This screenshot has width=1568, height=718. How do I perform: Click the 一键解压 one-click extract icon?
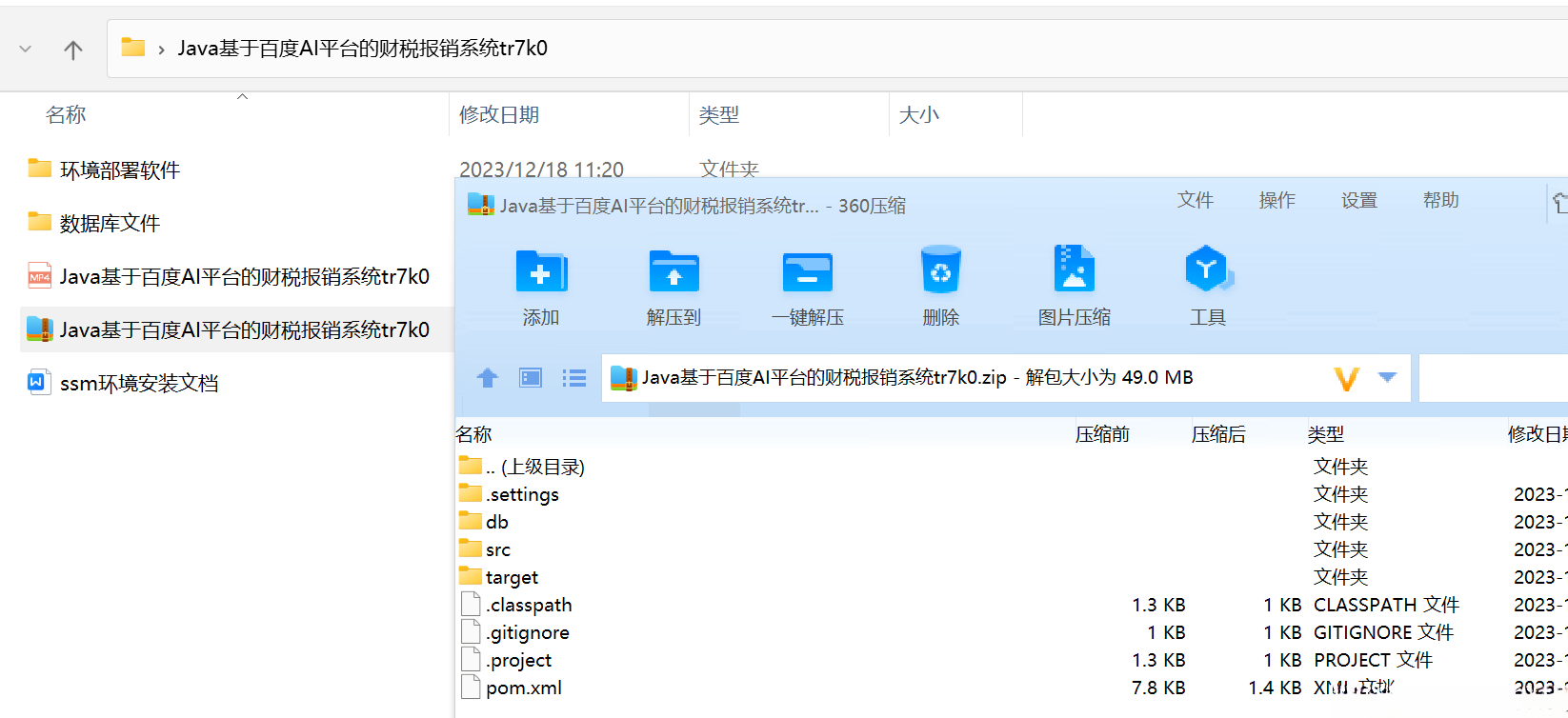[807, 272]
